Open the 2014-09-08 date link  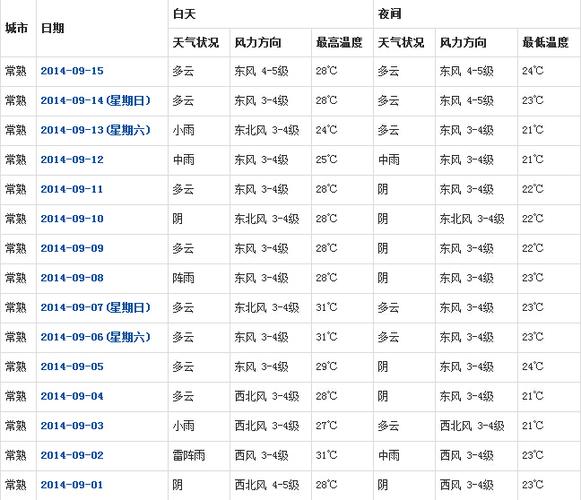point(72,278)
